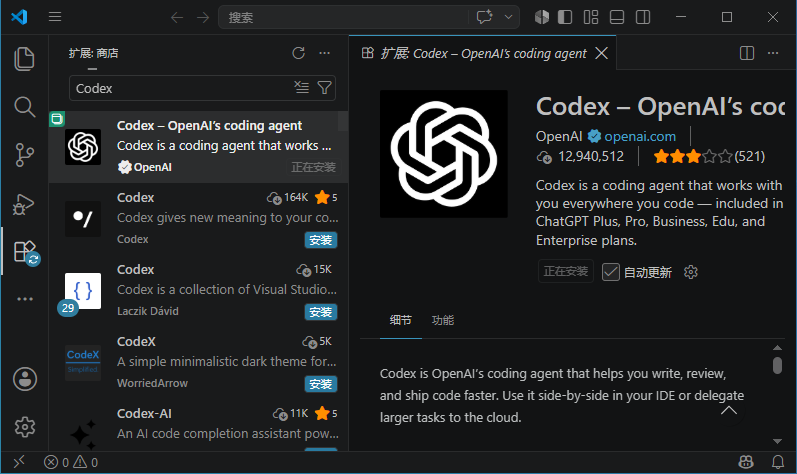The height and width of the screenshot is (474, 797).
Task: Click the details page vertical scrollbar thumb
Action: [777, 365]
